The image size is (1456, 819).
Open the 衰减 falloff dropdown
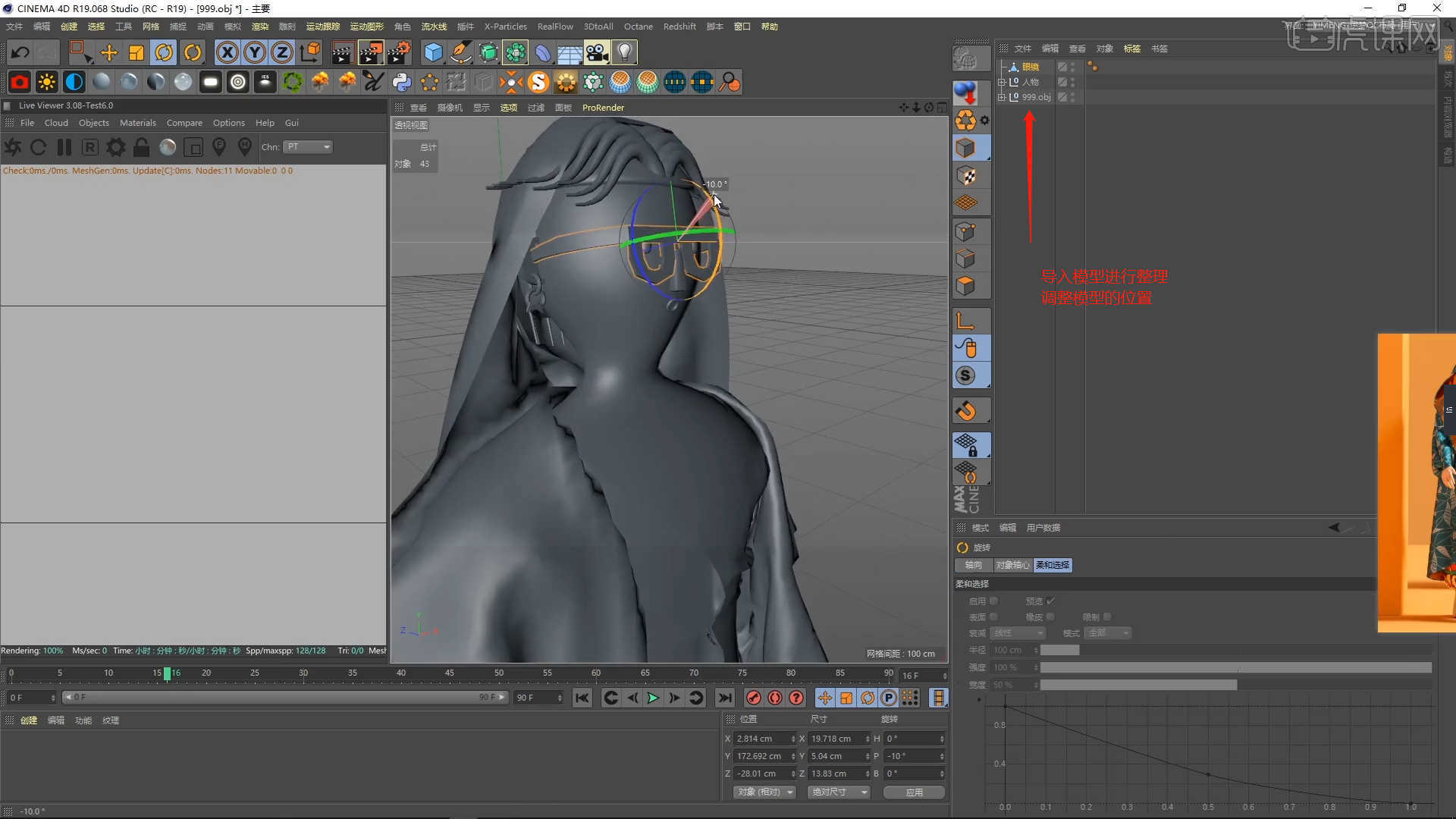1018,632
